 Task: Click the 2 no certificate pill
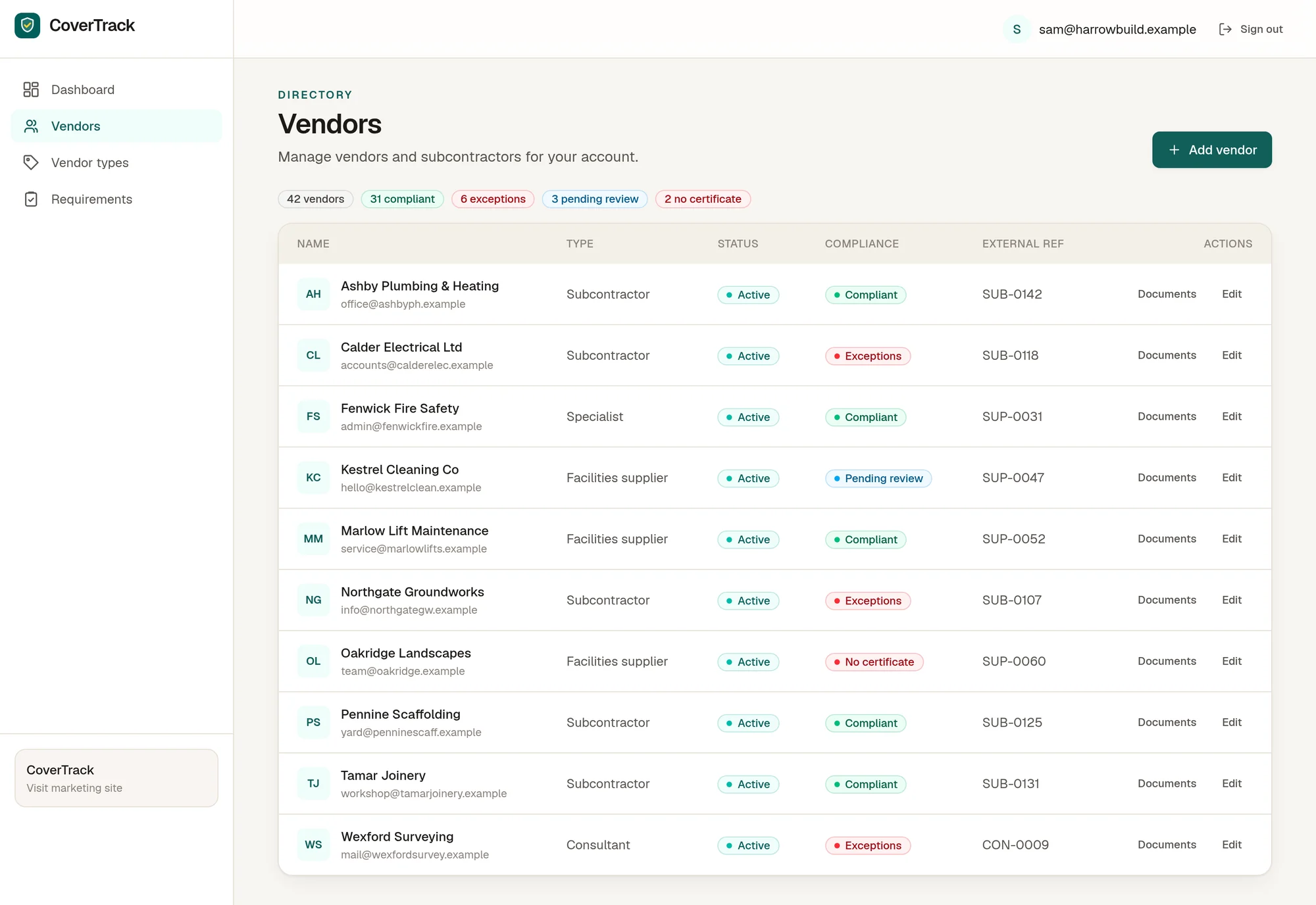[703, 199]
